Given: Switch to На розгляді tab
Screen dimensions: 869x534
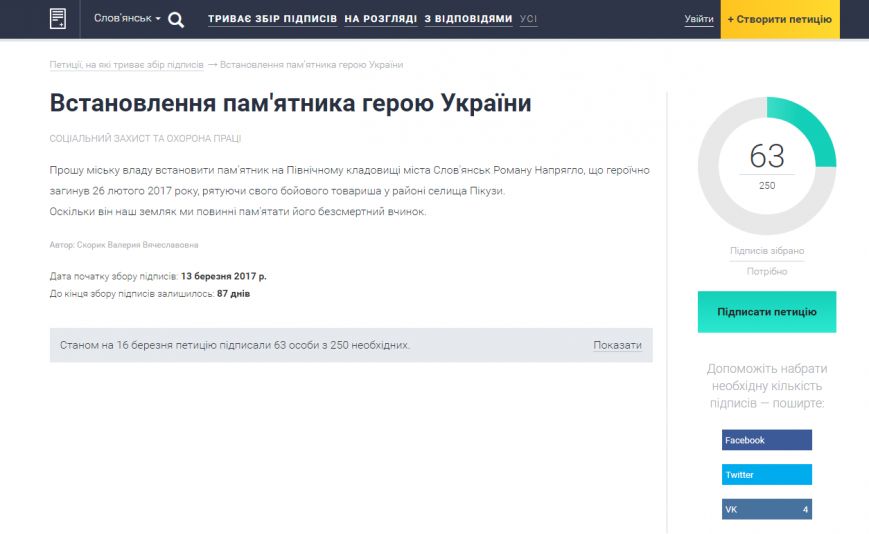Looking at the screenshot, I should coord(380,19).
